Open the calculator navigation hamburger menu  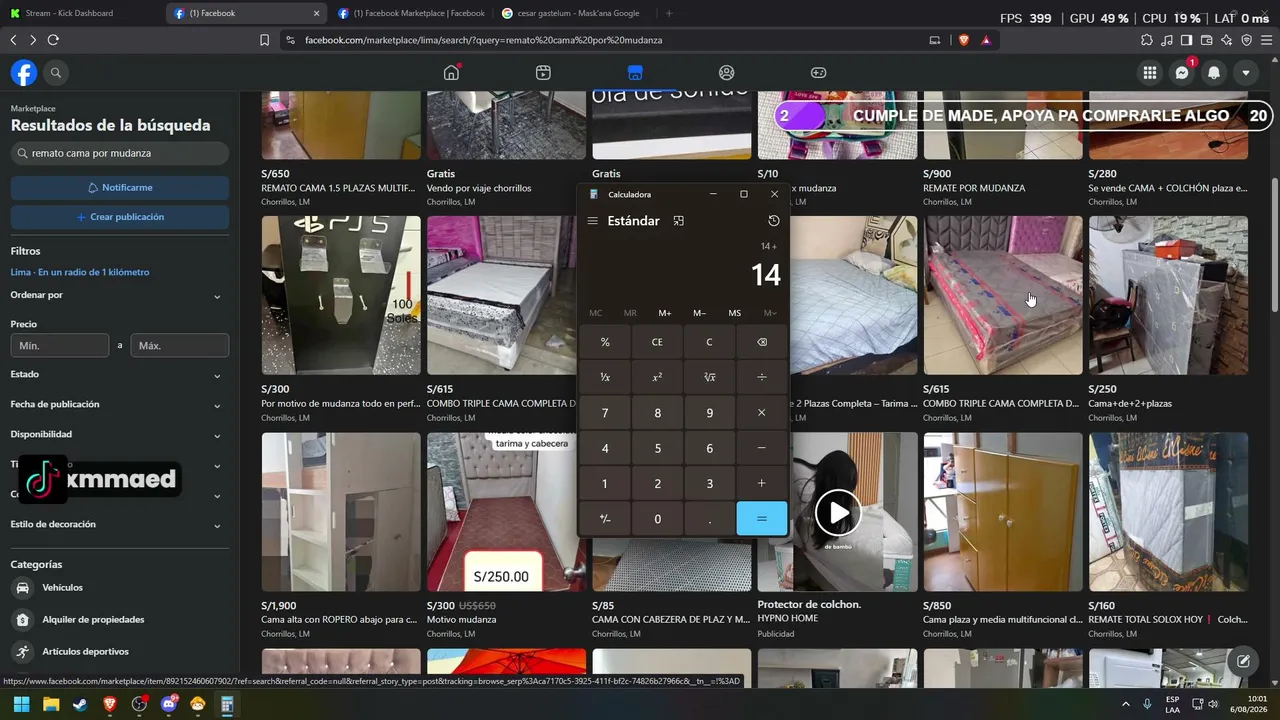point(592,221)
